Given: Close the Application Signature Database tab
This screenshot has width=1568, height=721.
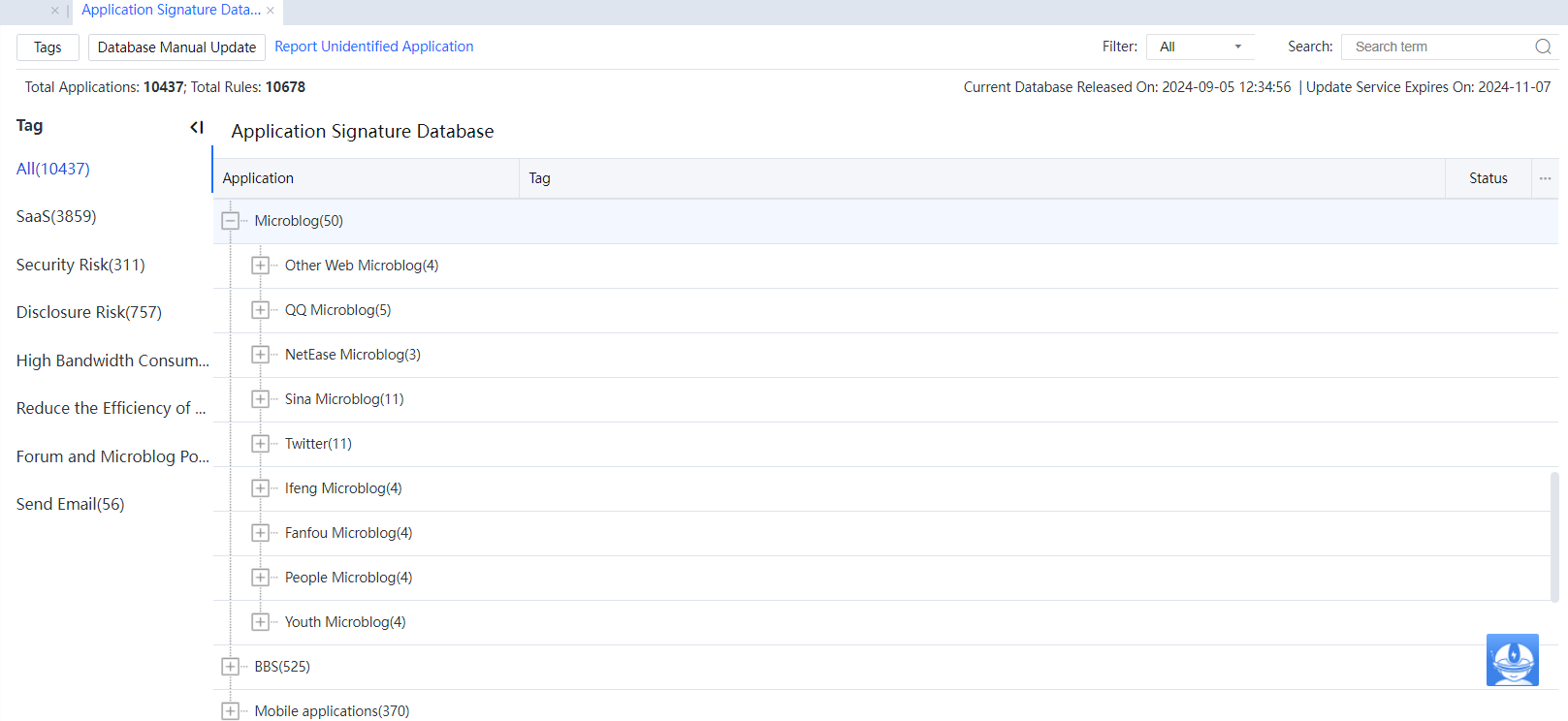Looking at the screenshot, I should (271, 11).
